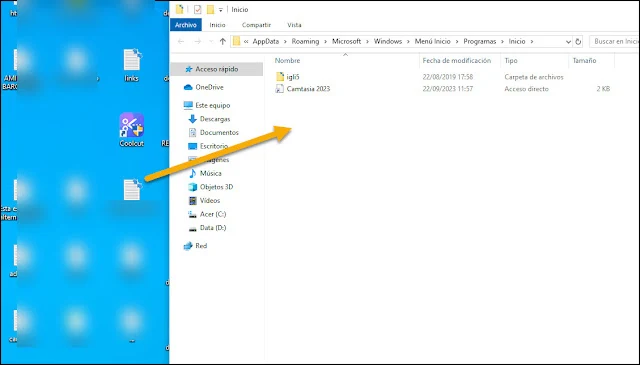This screenshot has height=365, width=640.
Task: Expand the hidden path chevrons before AppData
Action: (x=246, y=41)
